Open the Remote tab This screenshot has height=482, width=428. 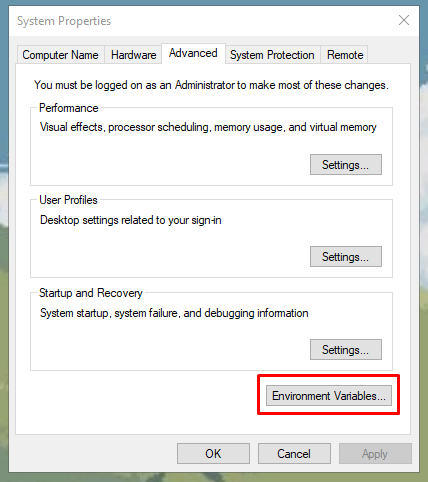[x=345, y=55]
